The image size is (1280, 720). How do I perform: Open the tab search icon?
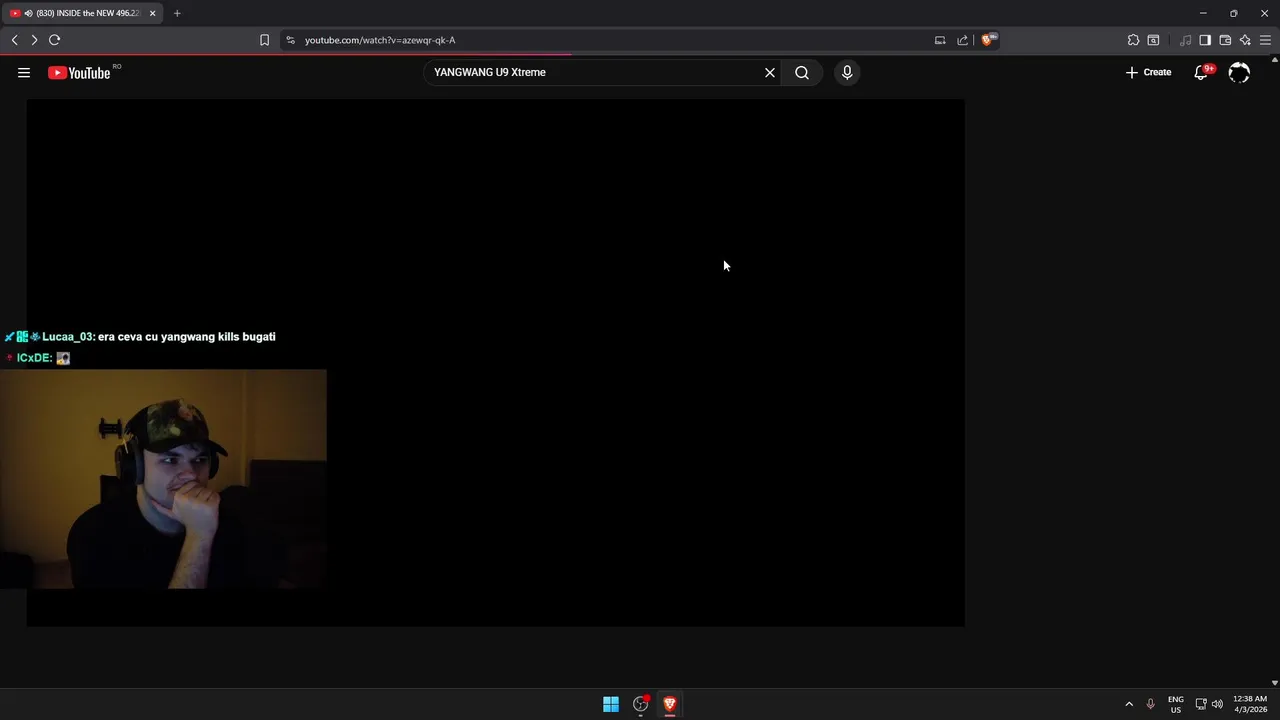click(x=1153, y=40)
